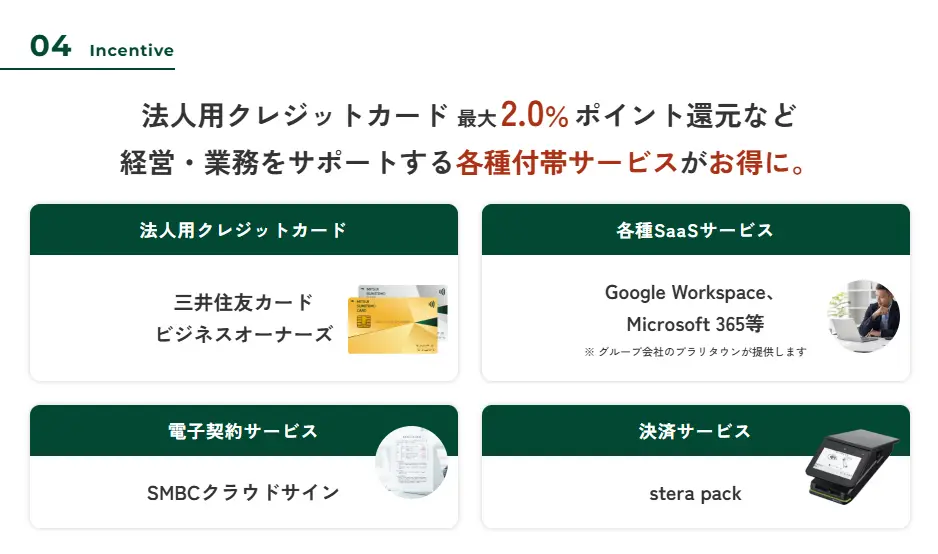
Task: Open the stera pack label
Action: (x=695, y=494)
